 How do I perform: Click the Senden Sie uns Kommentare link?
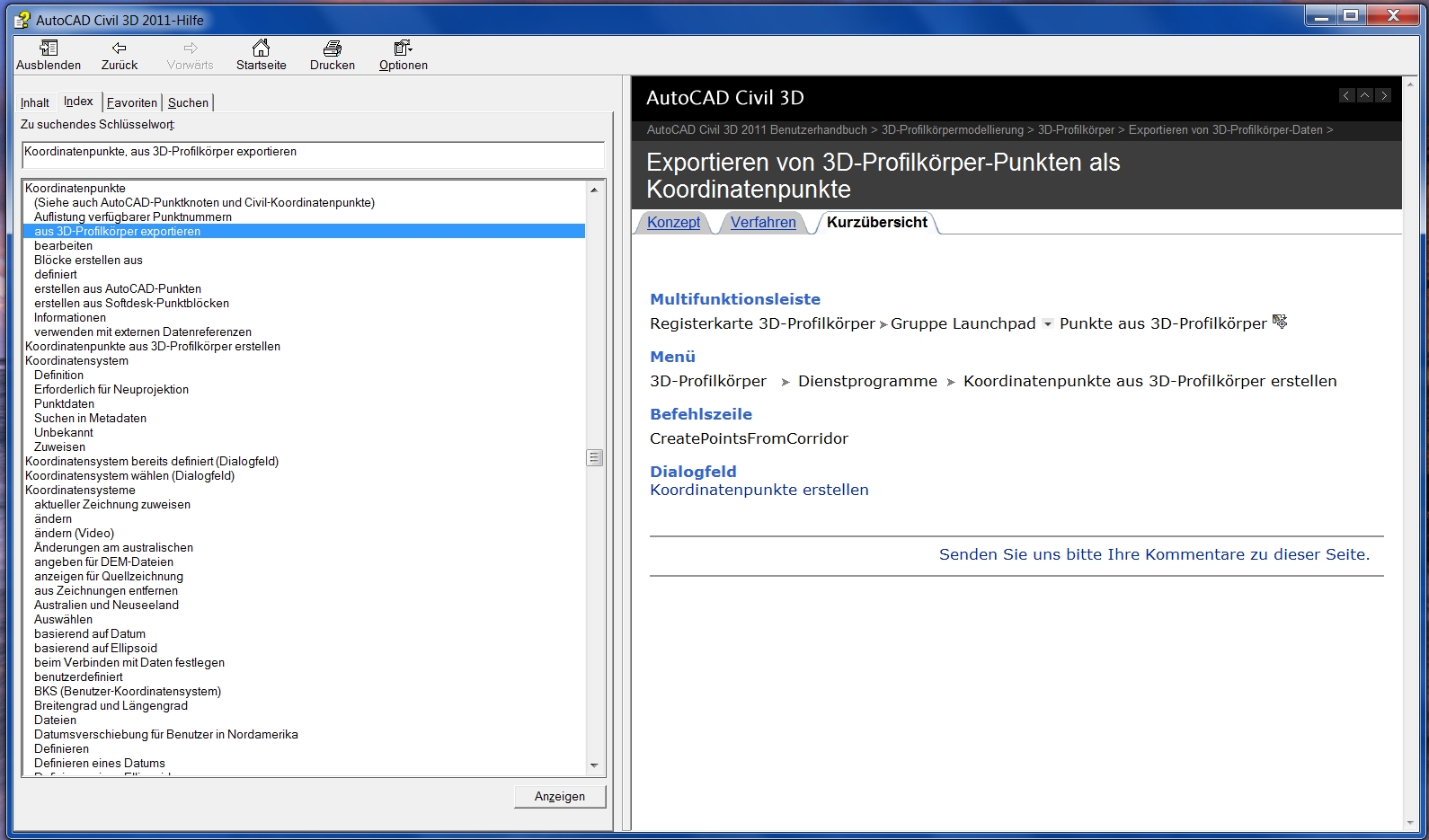pyautogui.click(x=1155, y=554)
